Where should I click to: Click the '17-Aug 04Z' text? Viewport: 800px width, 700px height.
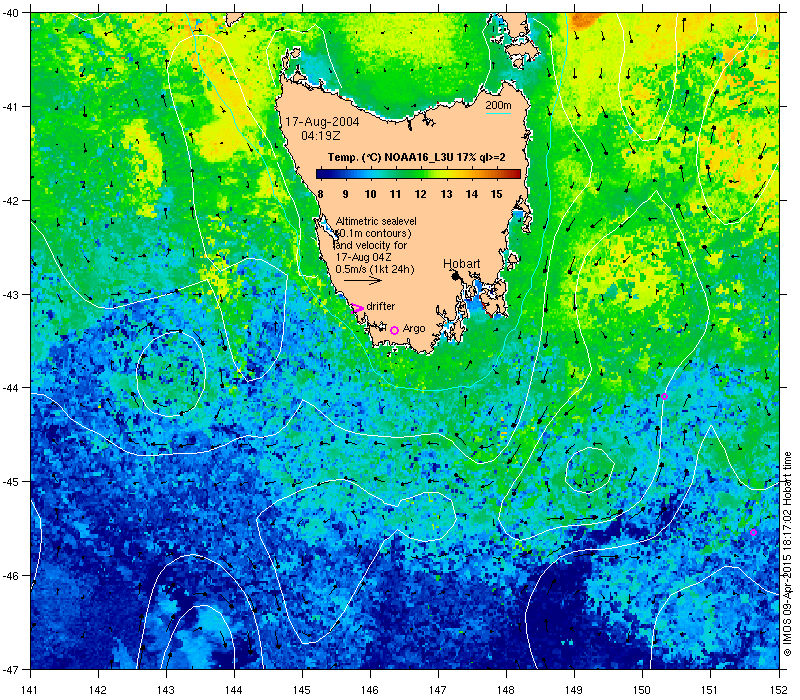[363, 257]
